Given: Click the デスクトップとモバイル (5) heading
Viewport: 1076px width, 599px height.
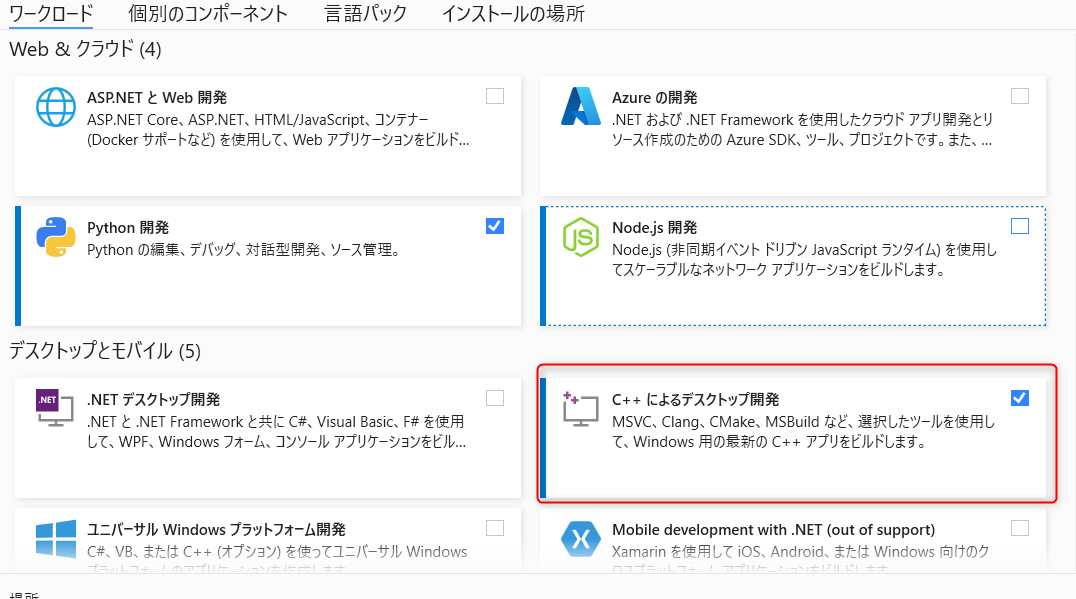Looking at the screenshot, I should [x=105, y=351].
